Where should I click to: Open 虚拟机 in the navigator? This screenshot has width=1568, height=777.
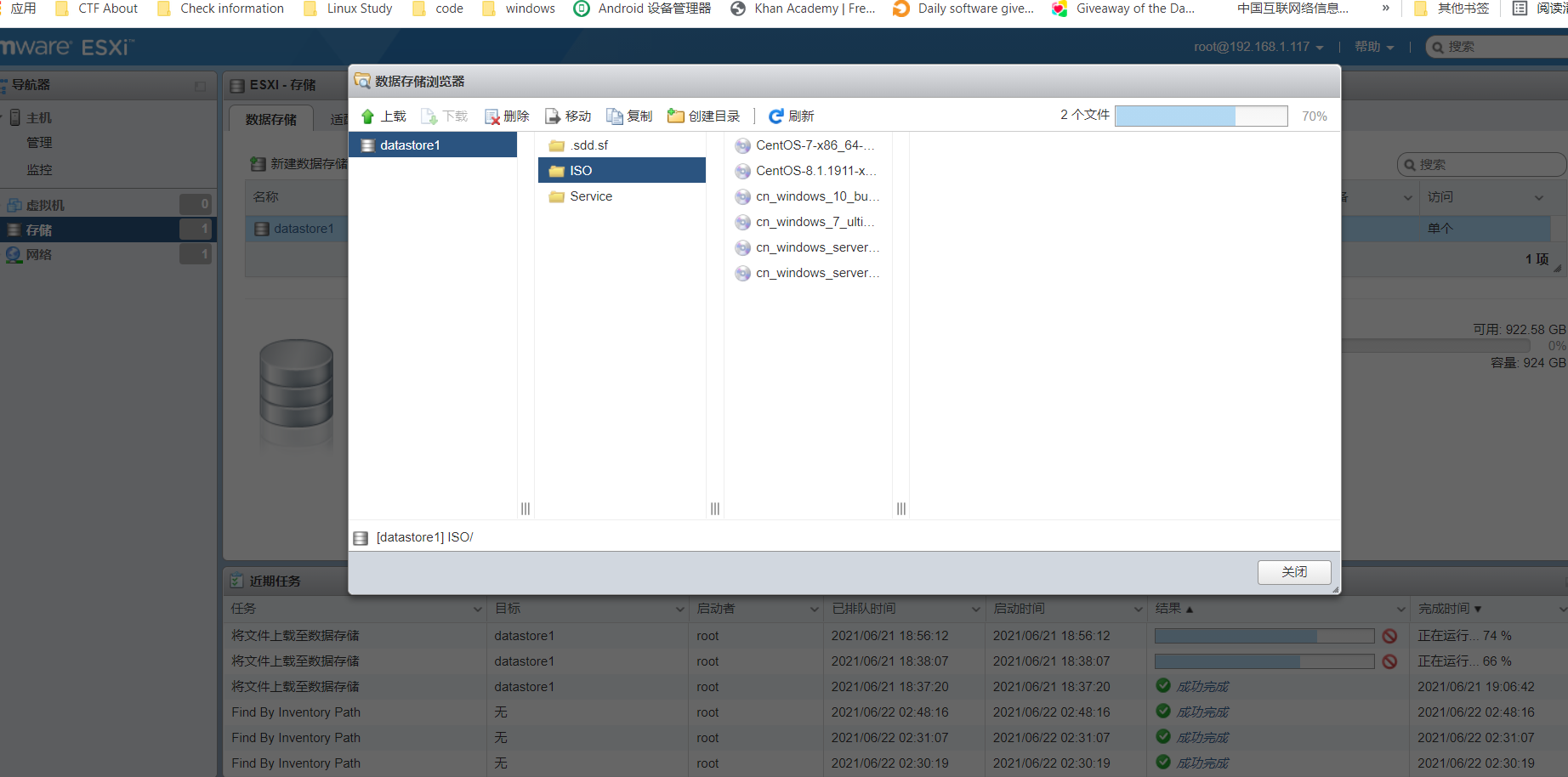pos(45,205)
